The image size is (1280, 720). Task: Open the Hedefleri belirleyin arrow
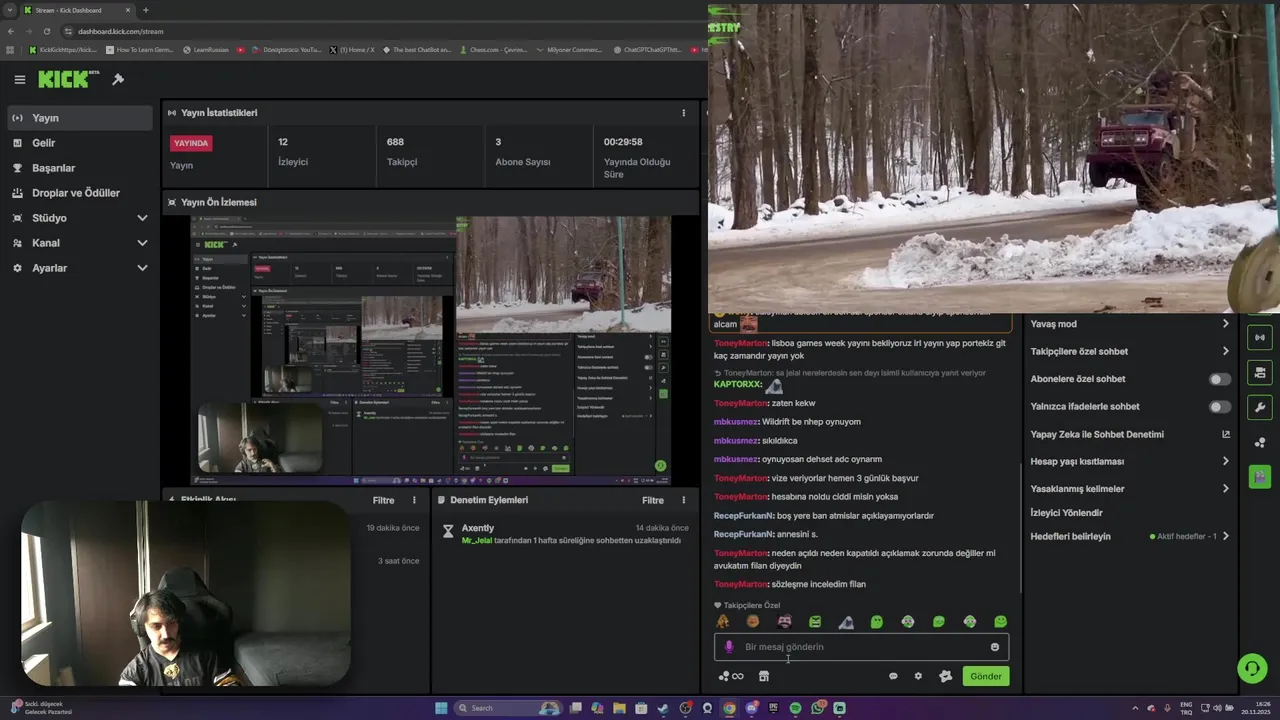[1226, 536]
